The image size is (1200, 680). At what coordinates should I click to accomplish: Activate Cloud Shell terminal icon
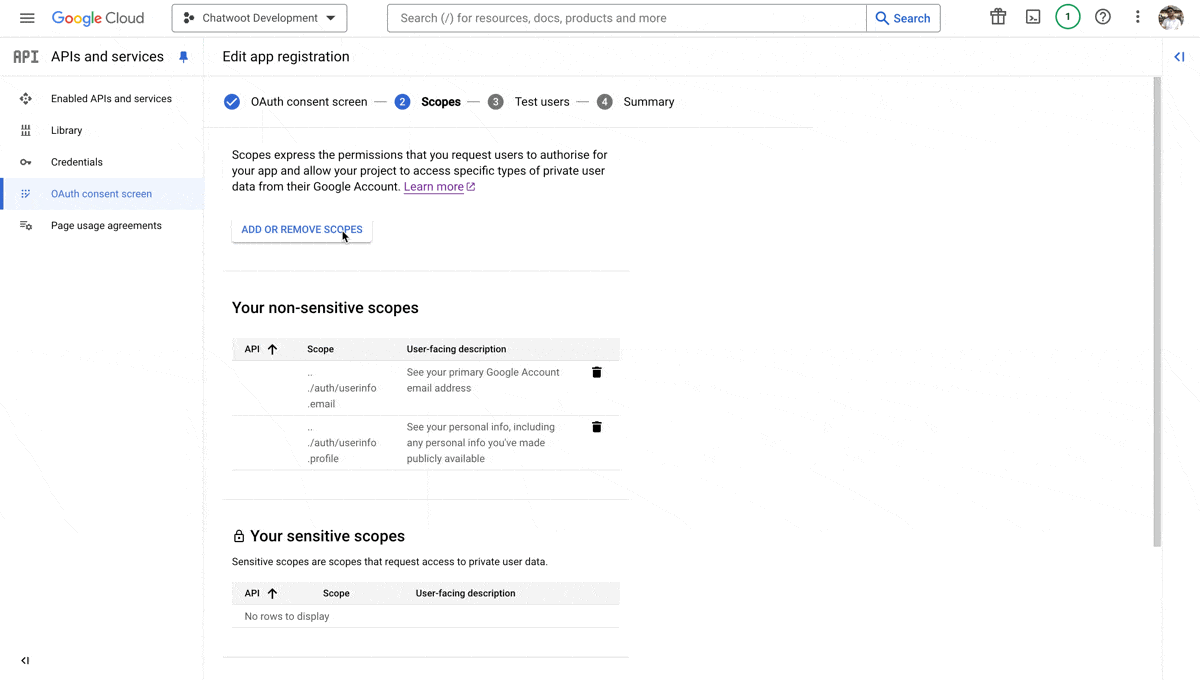[1033, 17]
